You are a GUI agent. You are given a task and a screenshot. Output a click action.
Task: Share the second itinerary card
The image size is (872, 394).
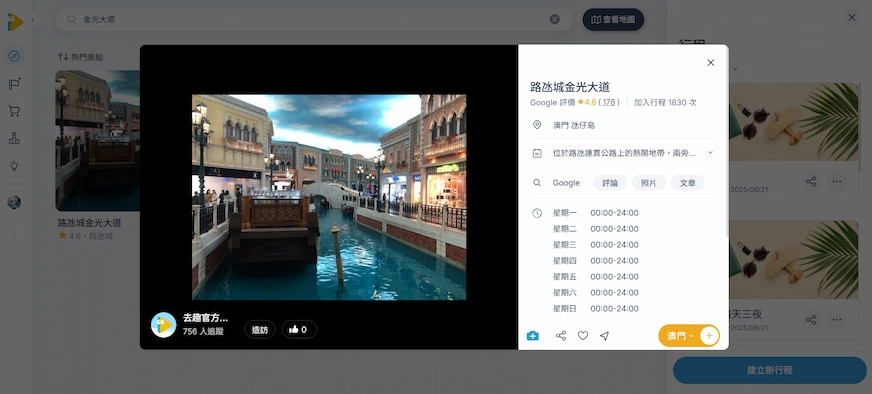coord(811,319)
